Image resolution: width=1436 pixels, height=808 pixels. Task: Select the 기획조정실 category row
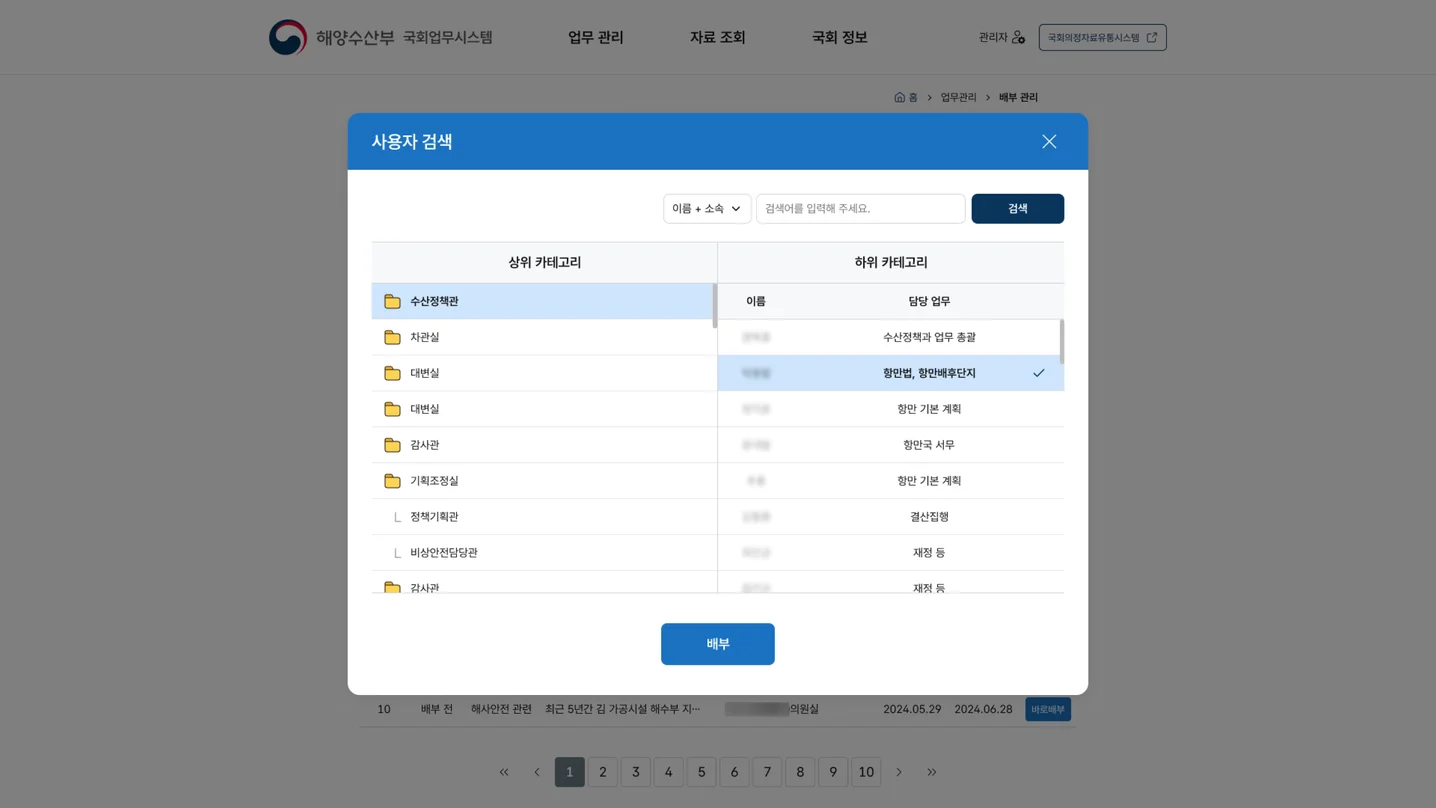click(x=542, y=481)
